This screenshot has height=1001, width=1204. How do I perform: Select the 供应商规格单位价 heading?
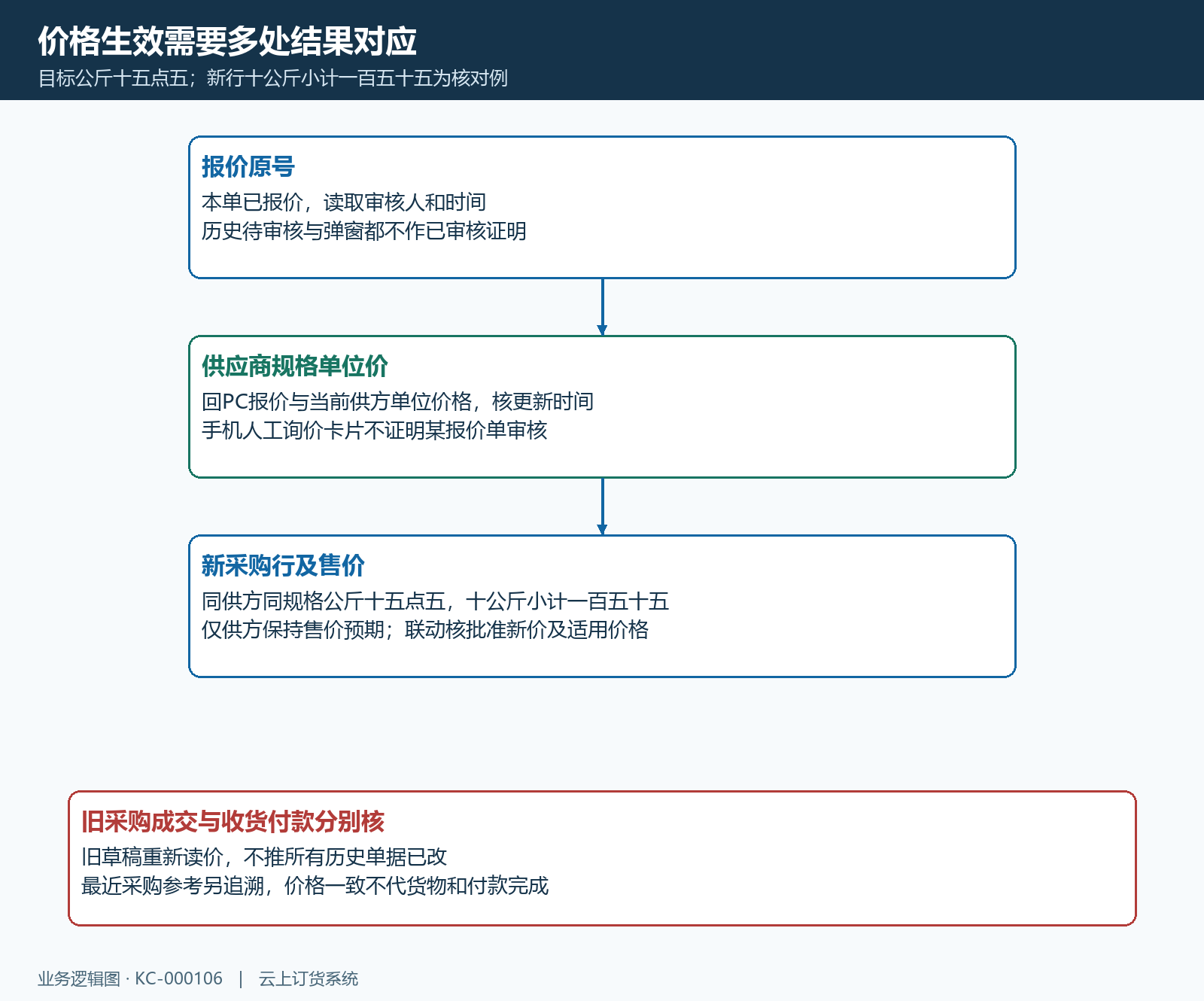294,366
